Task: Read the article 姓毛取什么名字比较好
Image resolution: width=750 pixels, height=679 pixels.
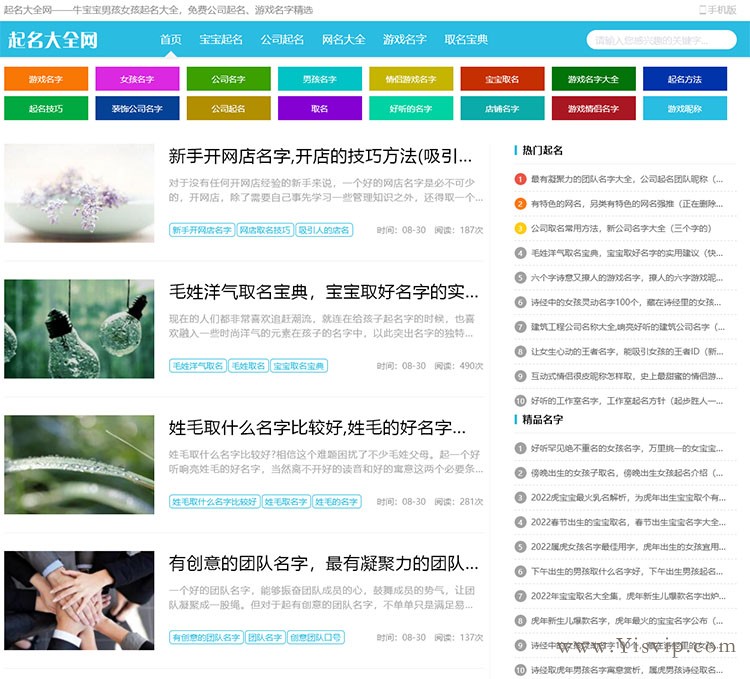Action: tap(317, 427)
